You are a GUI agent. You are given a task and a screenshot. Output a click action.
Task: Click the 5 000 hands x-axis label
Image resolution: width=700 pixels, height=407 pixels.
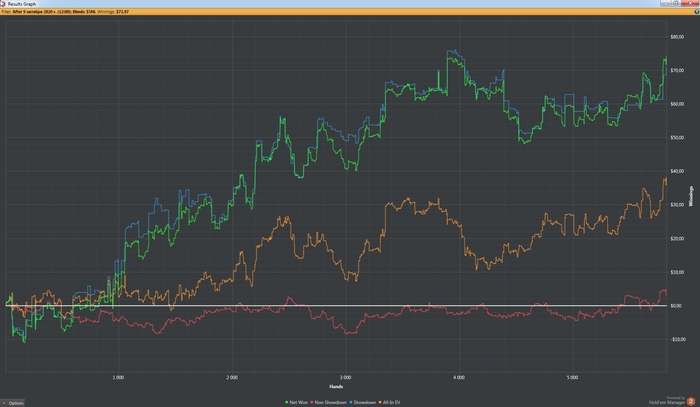click(x=572, y=378)
